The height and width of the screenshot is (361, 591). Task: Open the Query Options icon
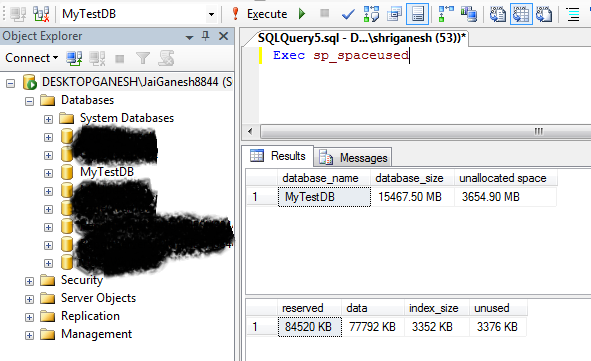click(394, 14)
